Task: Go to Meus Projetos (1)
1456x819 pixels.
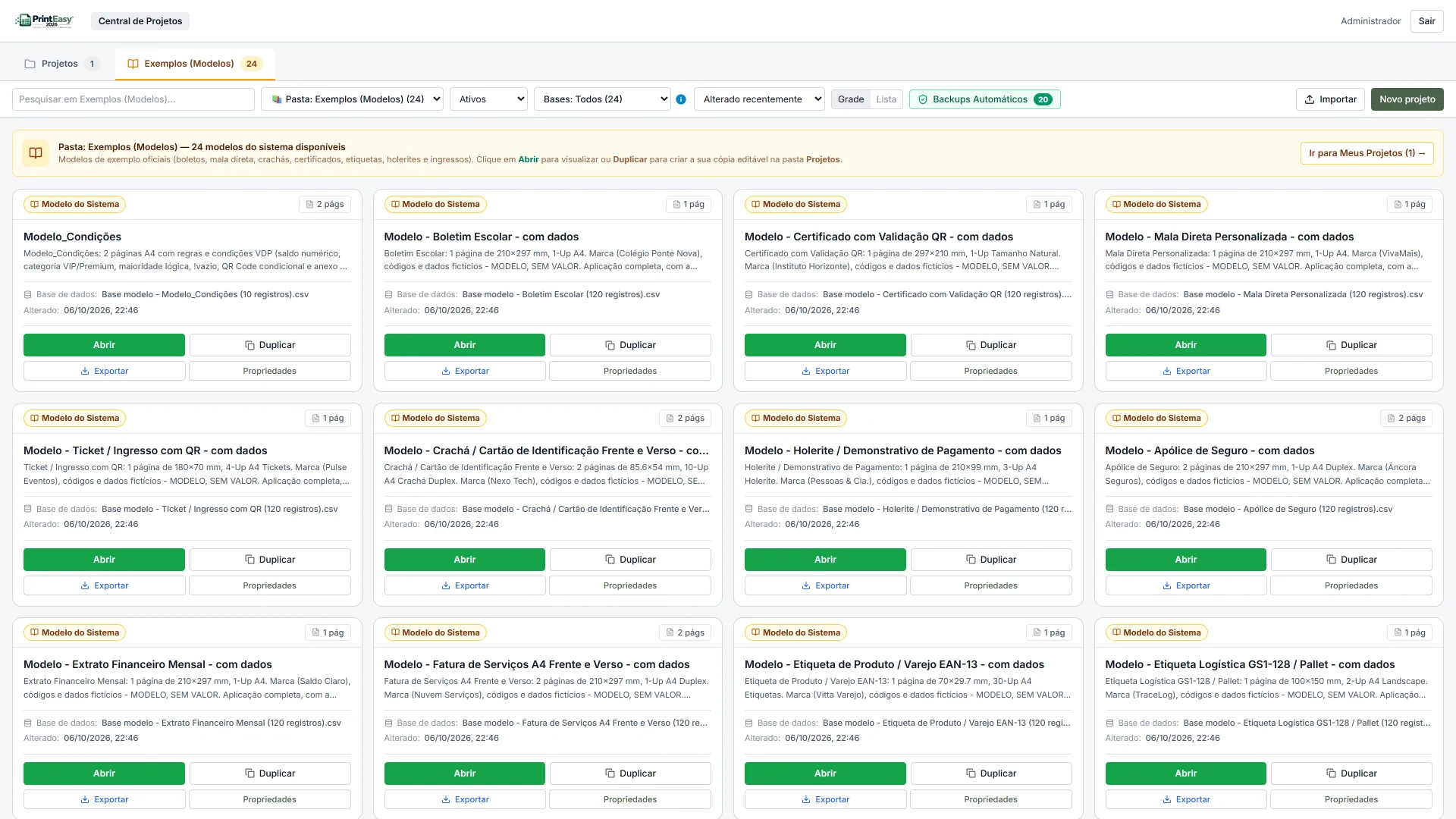Action: pos(1367,153)
